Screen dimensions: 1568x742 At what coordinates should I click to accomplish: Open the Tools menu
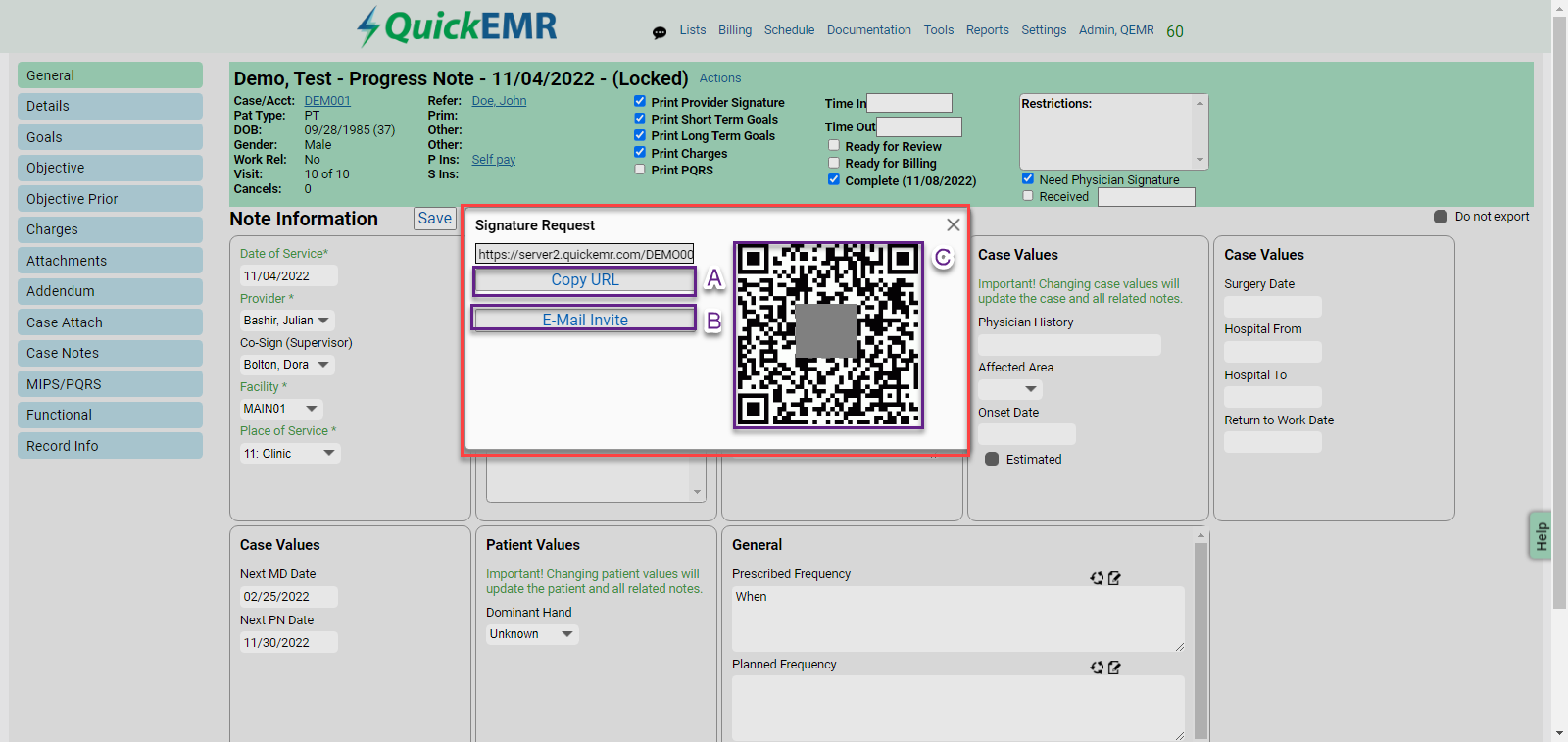(x=939, y=30)
